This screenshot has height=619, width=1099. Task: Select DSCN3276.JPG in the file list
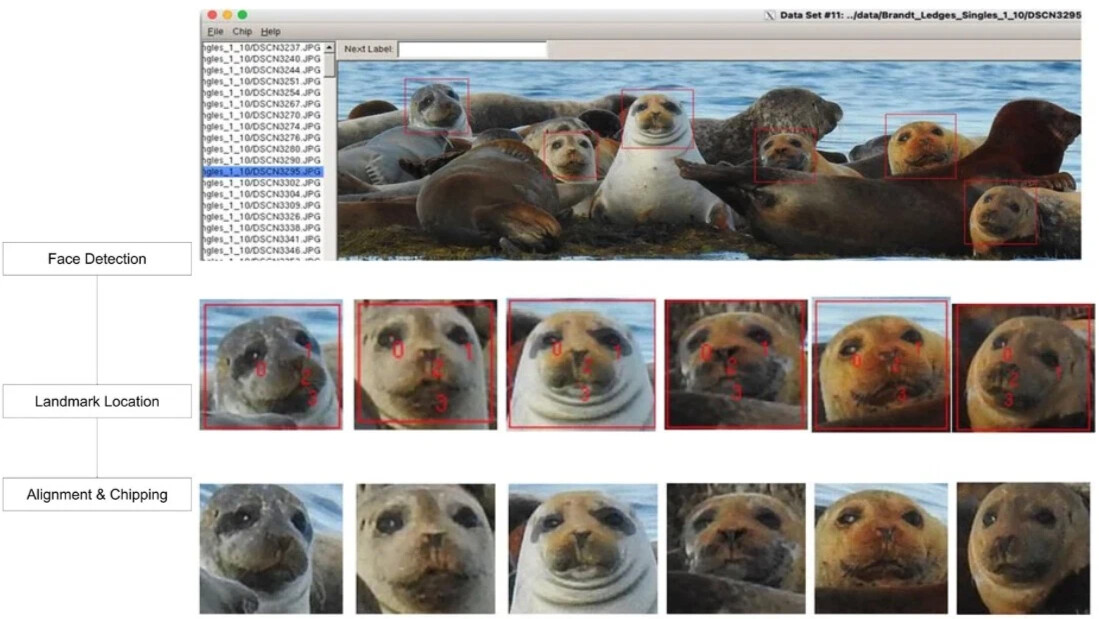pyautogui.click(x=262, y=138)
